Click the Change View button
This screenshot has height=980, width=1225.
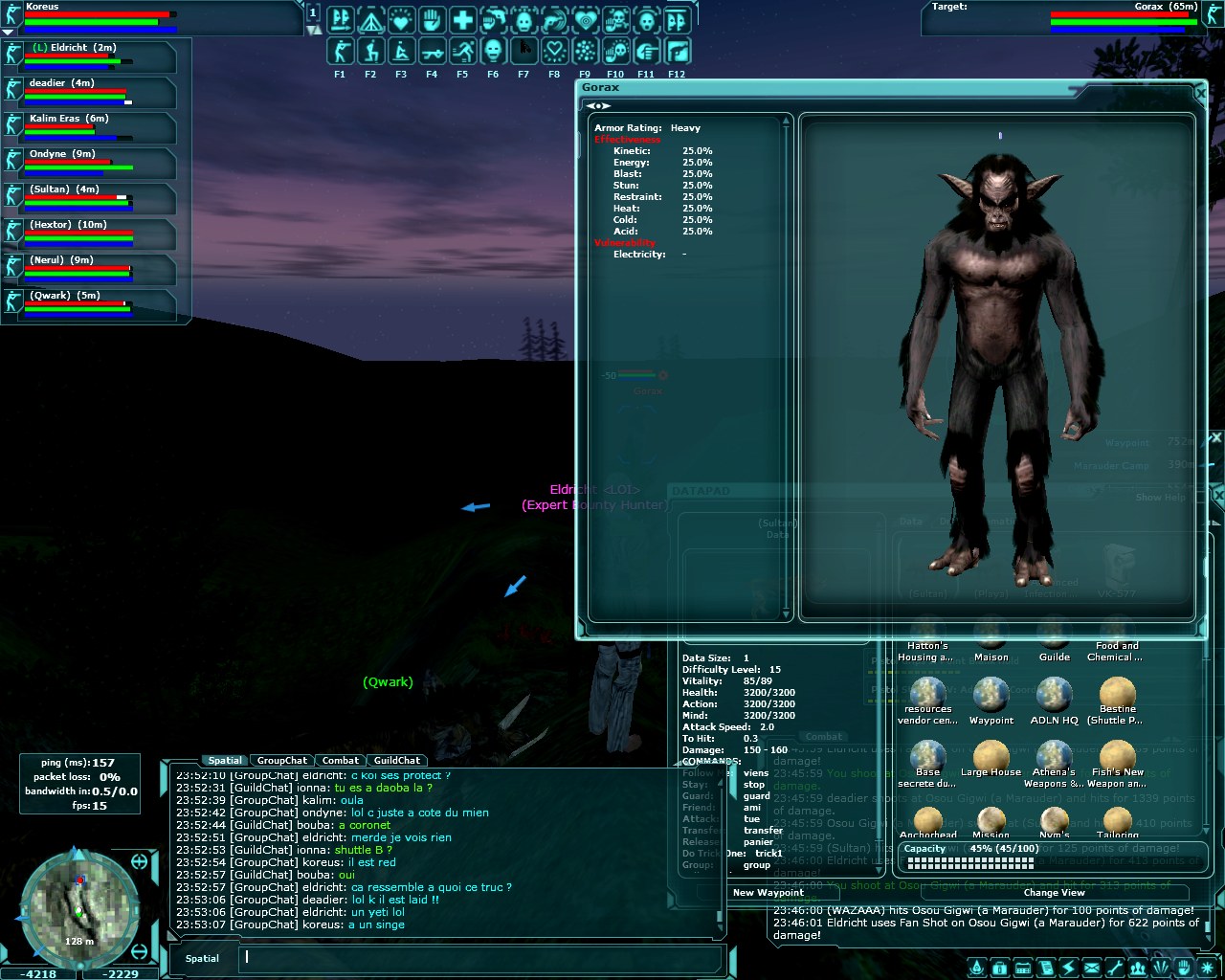(x=1054, y=893)
